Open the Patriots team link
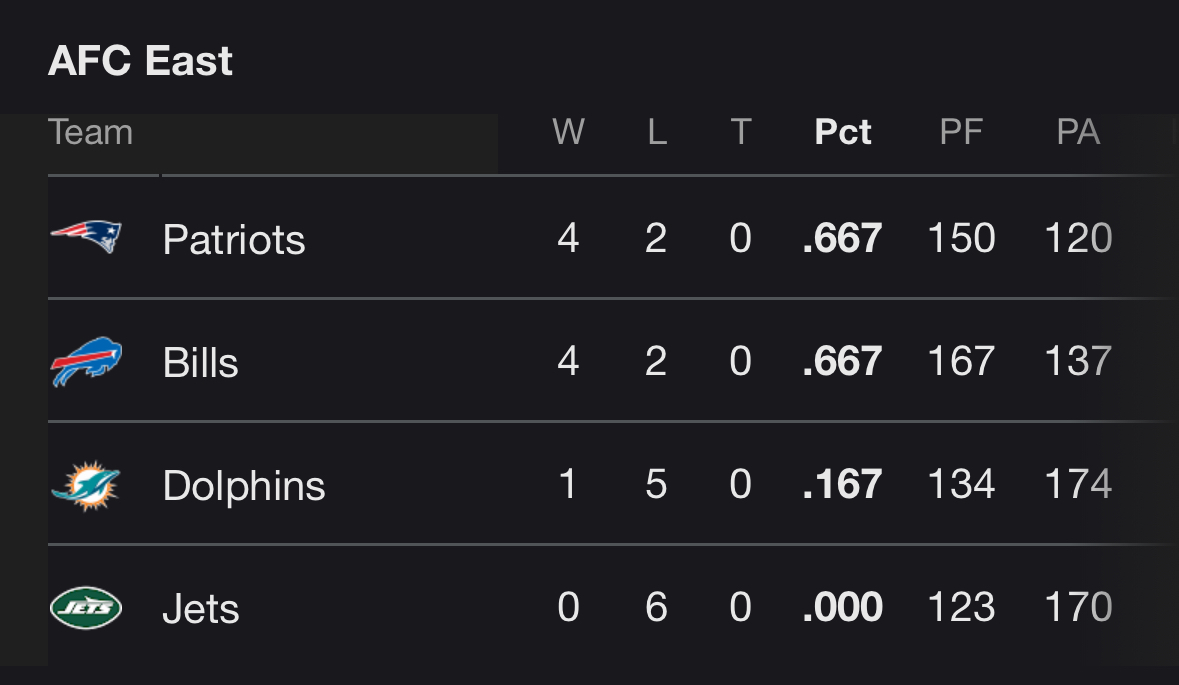The image size is (1179, 685). click(234, 239)
